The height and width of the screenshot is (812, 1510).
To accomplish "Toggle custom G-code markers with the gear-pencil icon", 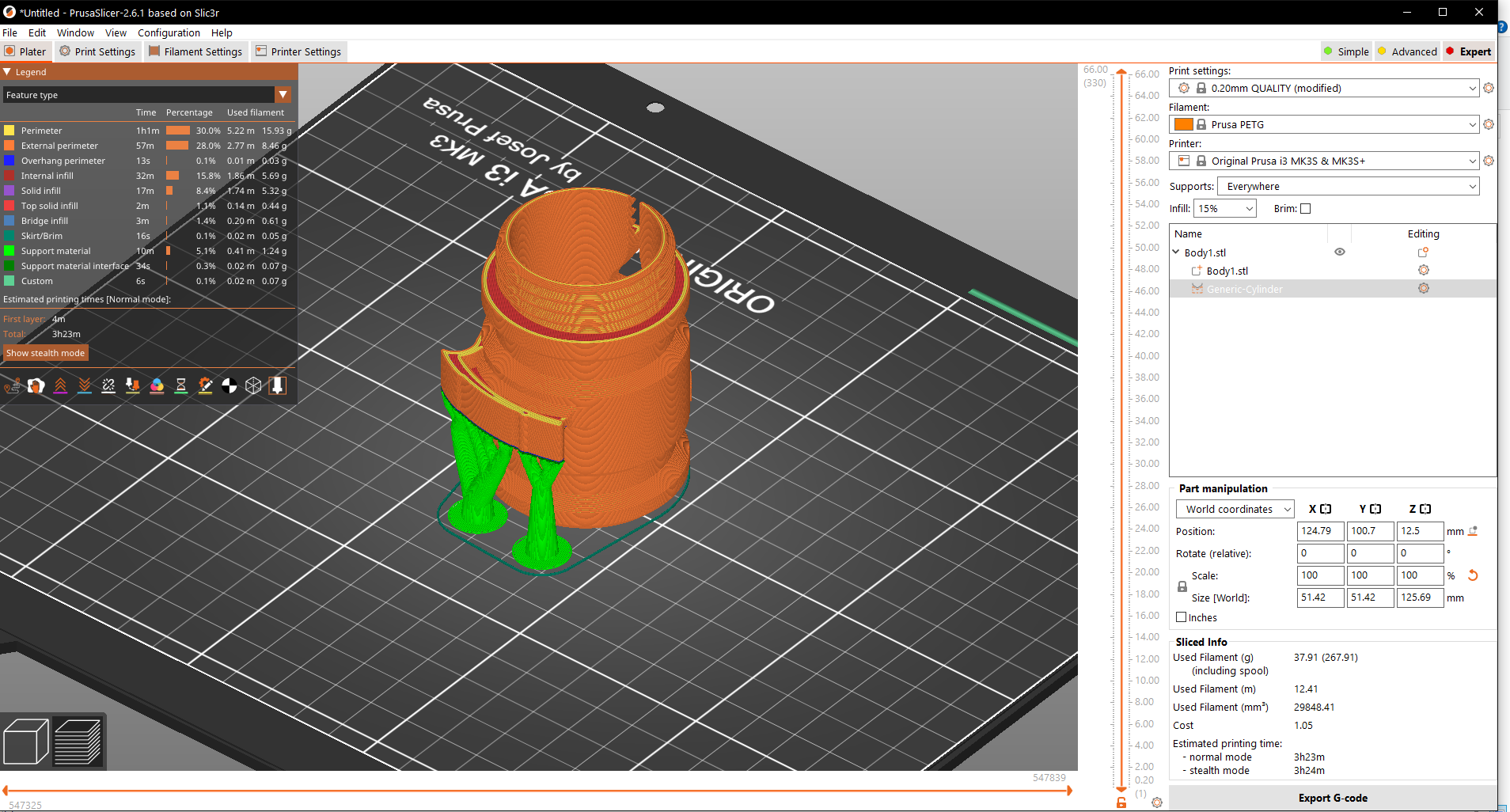I will pyautogui.click(x=206, y=385).
